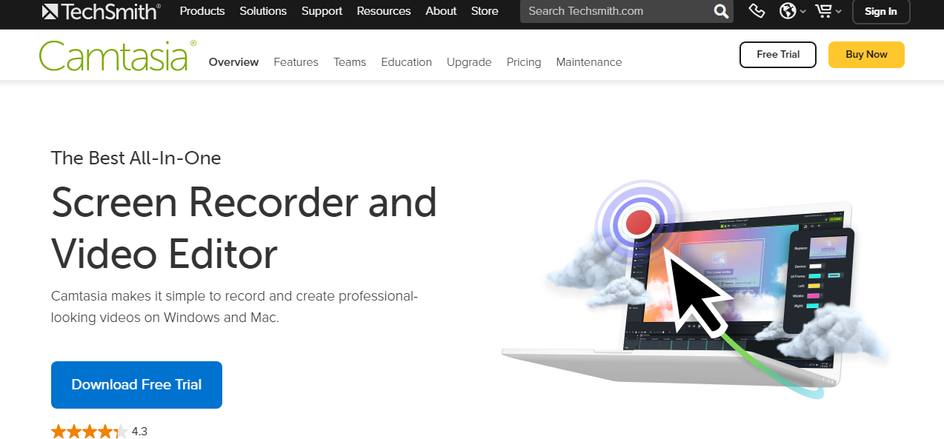
Task: Select the Overview tab
Action: pos(234,62)
